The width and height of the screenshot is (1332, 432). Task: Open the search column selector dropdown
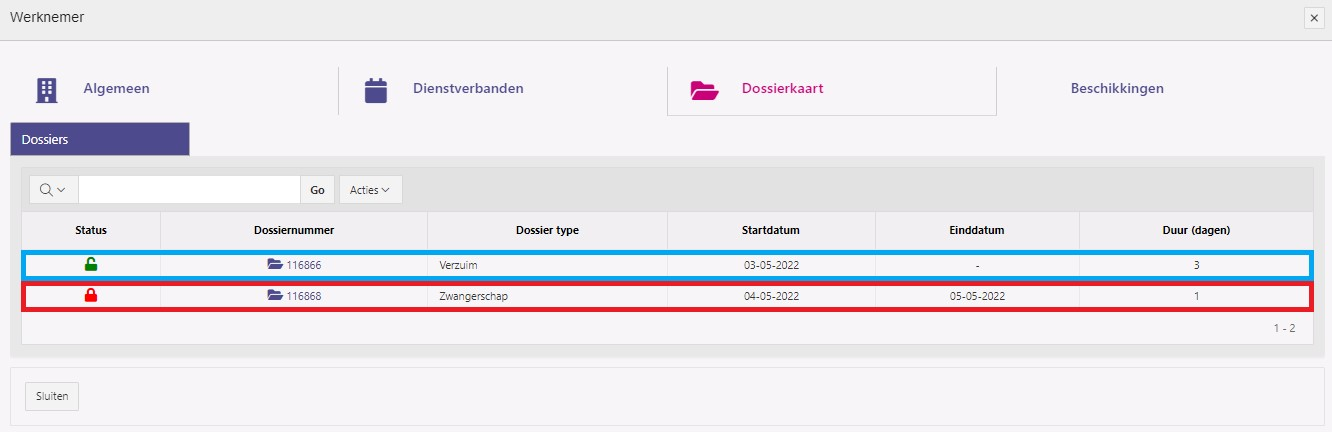click(x=53, y=190)
